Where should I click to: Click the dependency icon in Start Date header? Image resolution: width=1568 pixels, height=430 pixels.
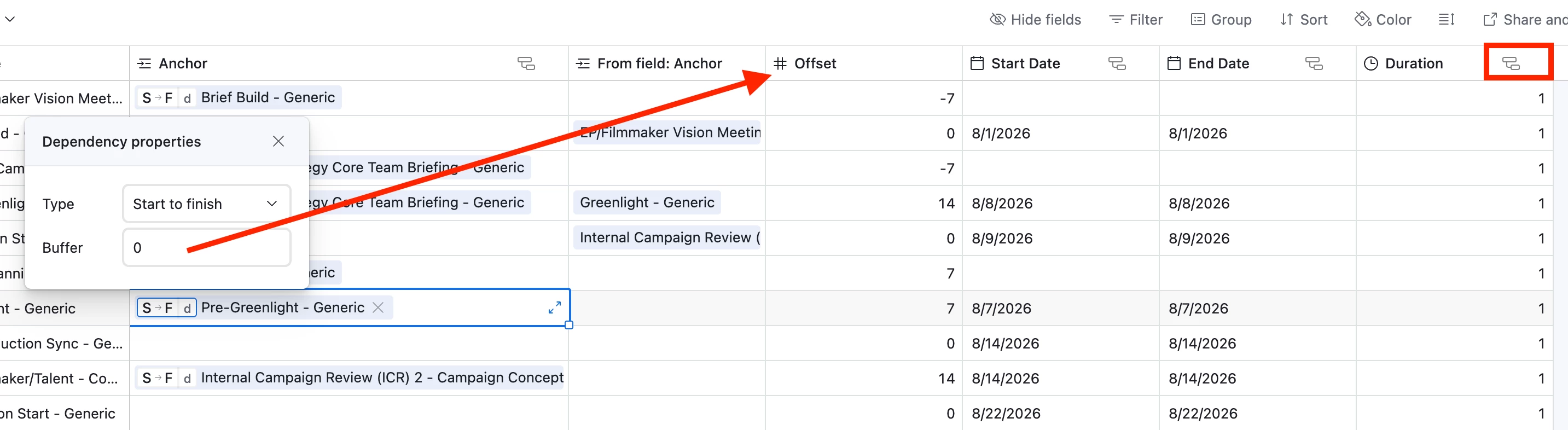pyautogui.click(x=1117, y=63)
